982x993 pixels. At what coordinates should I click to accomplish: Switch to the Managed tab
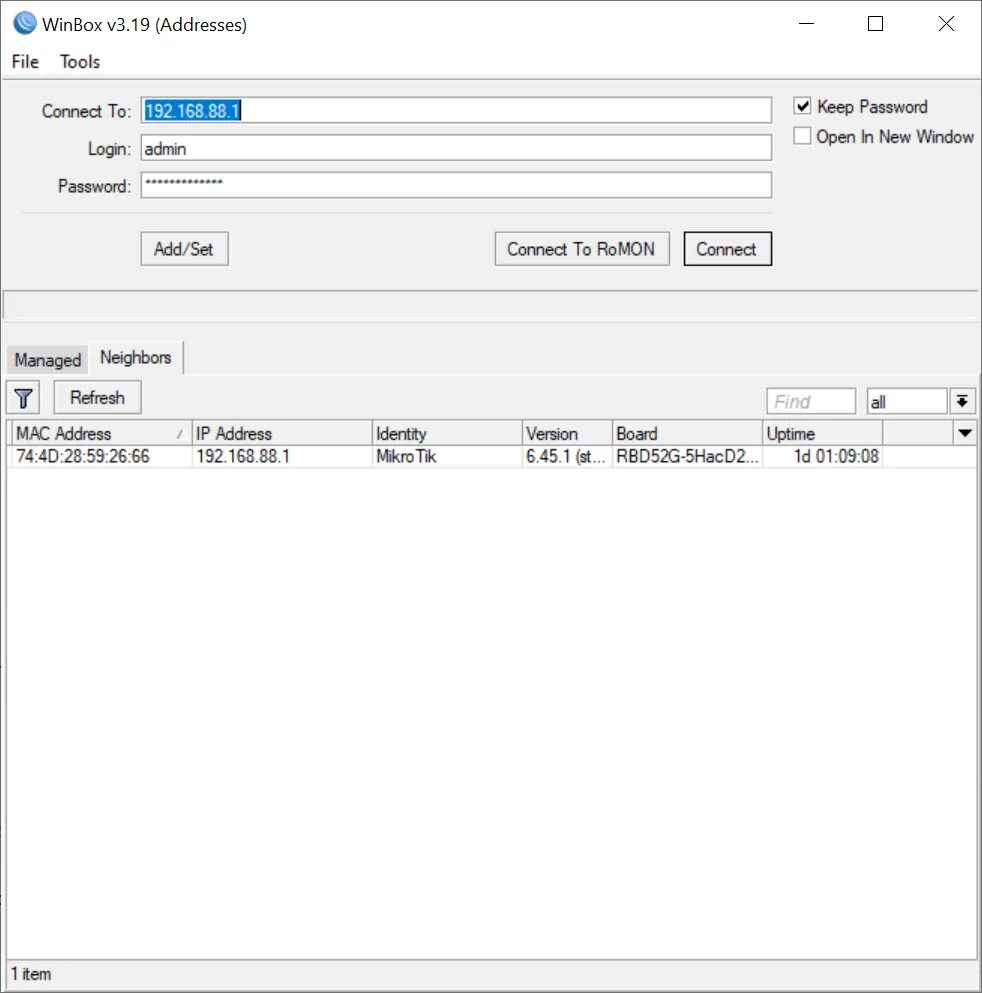pyautogui.click(x=47, y=360)
